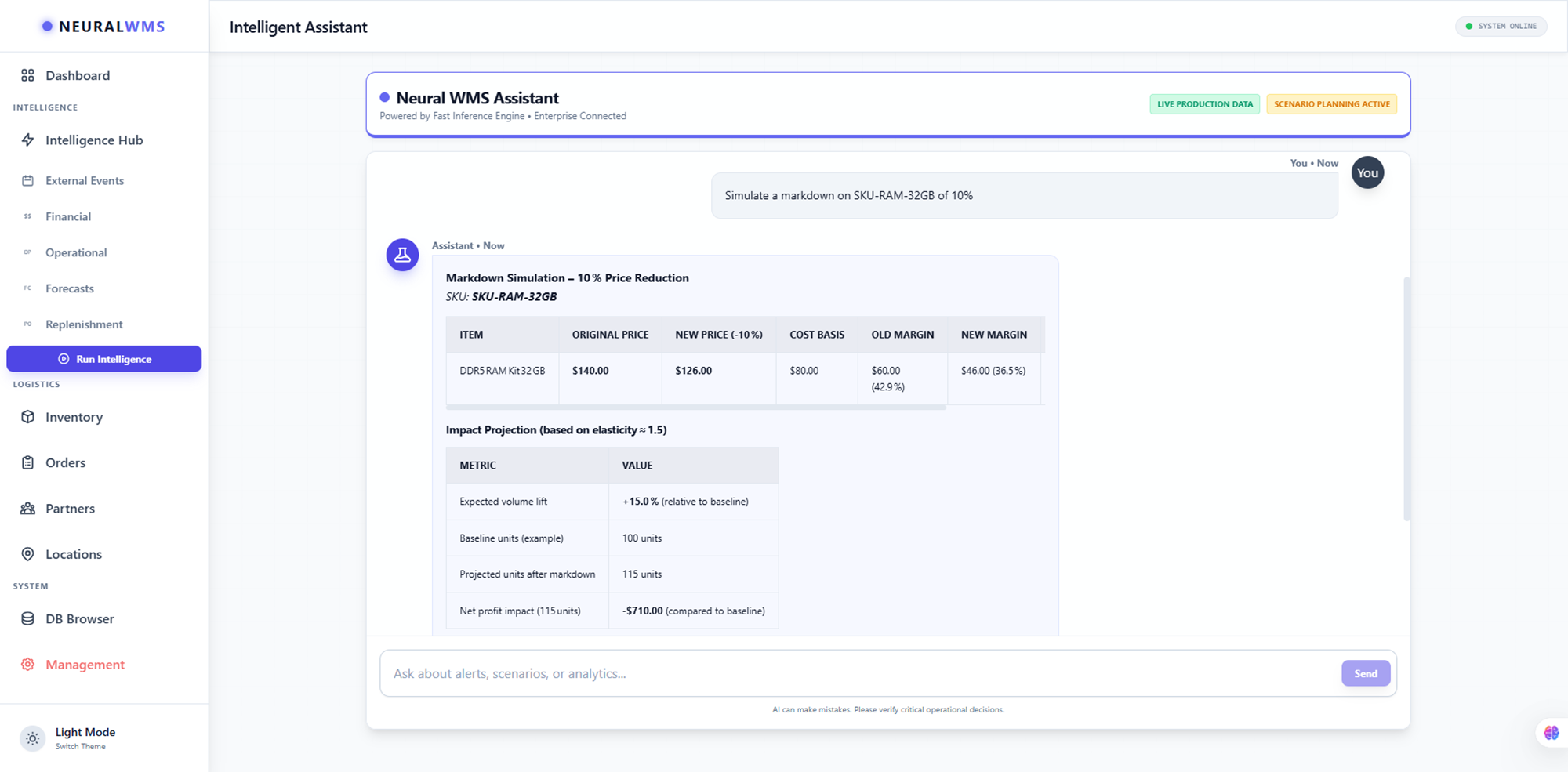Click the chat panel vertical scrollbar

click(x=1406, y=398)
